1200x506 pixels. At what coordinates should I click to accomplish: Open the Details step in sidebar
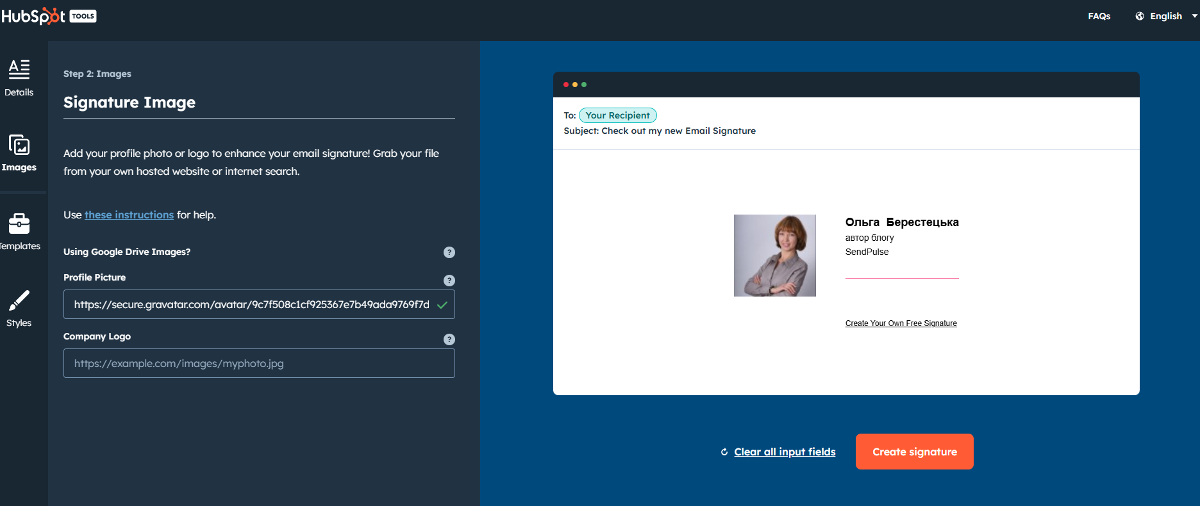(19, 78)
